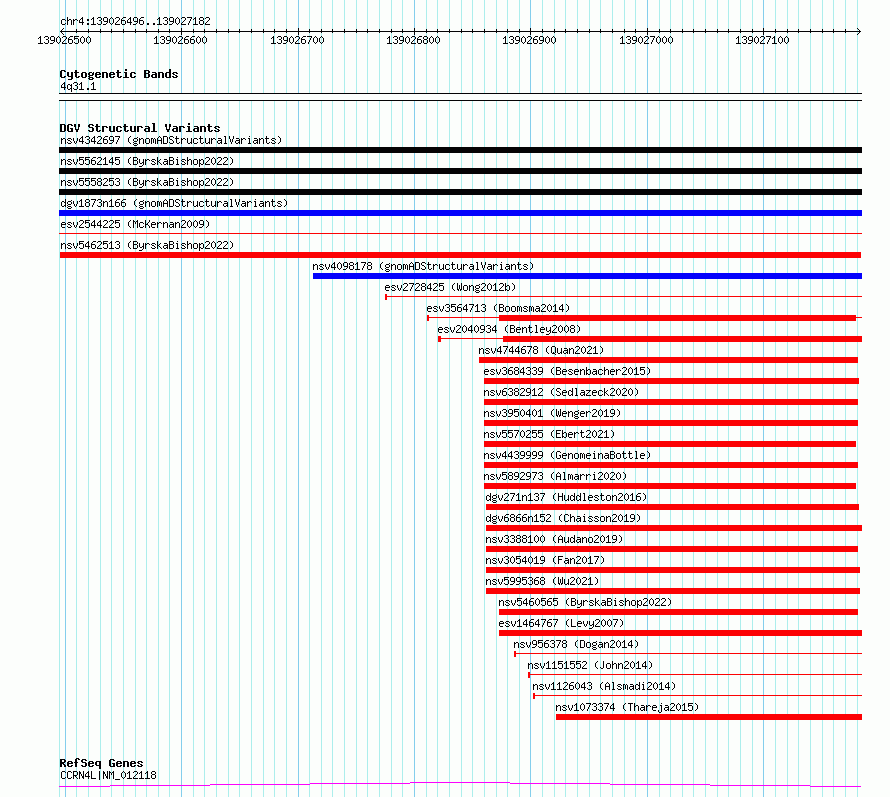Screen dimensions: 890x797
Task: Click the red bar under nsv5462513
Action: tap(460, 255)
